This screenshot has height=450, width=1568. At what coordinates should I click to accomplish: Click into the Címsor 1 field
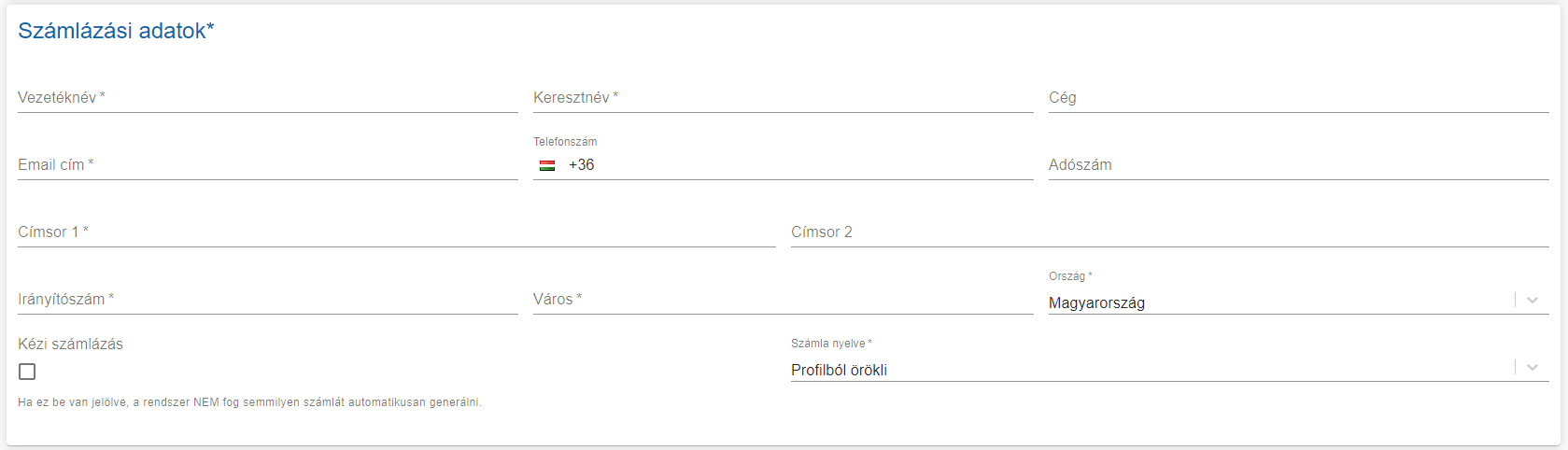click(397, 232)
